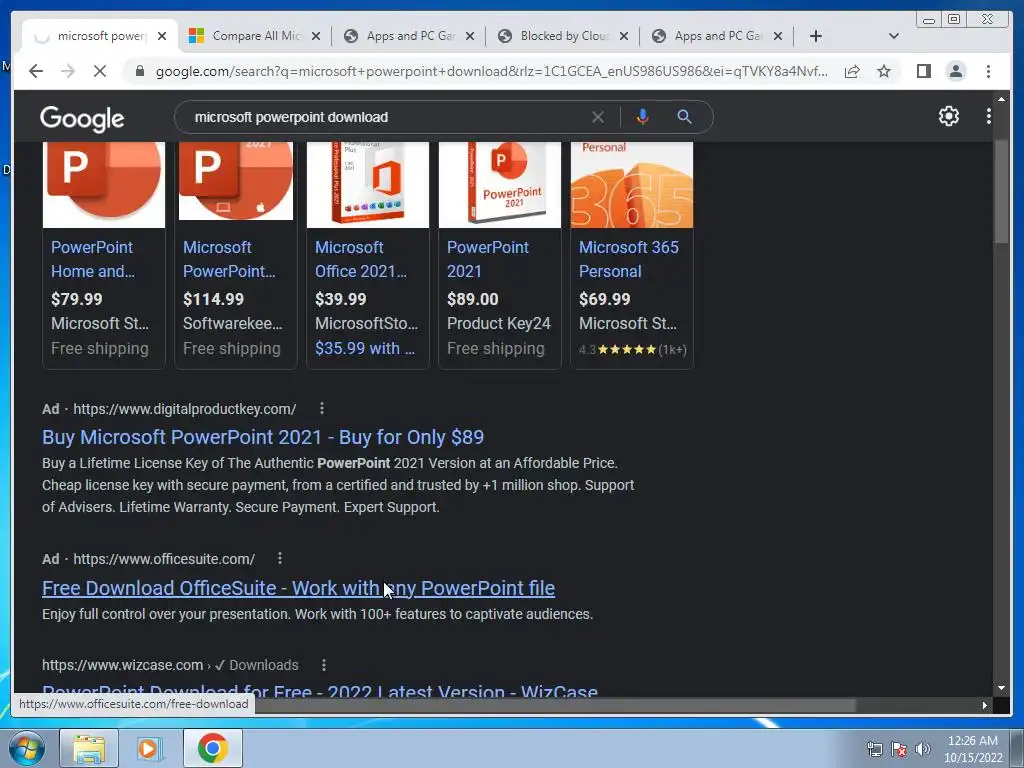Open the Chrome profile avatar
1024x768 pixels.
coord(955,71)
